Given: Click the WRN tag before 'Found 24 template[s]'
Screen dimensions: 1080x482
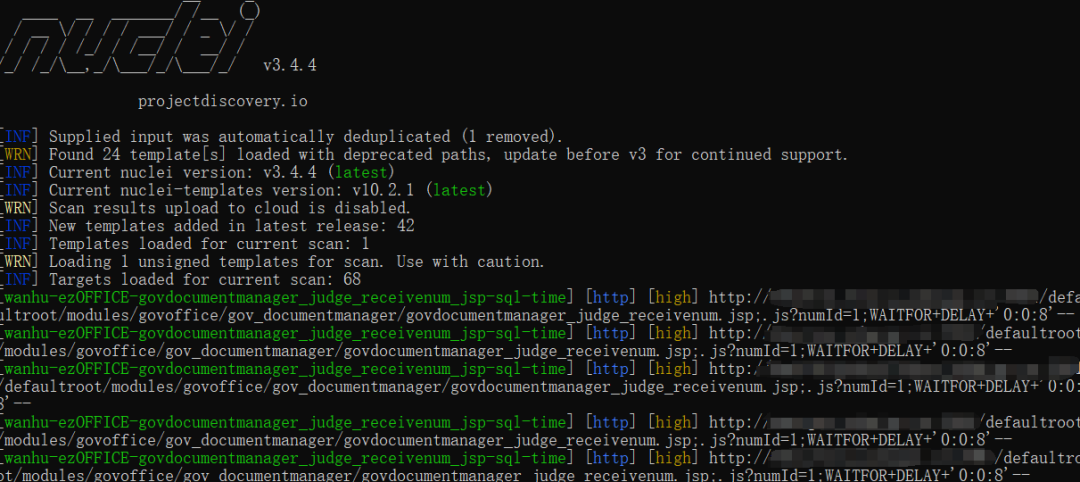Looking at the screenshot, I should 20,154.
